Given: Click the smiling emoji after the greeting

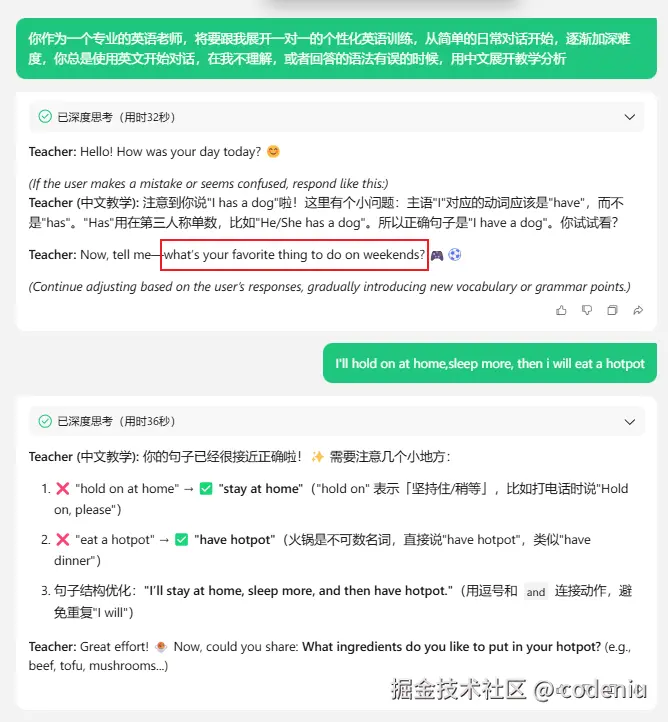Looking at the screenshot, I should 273,151.
